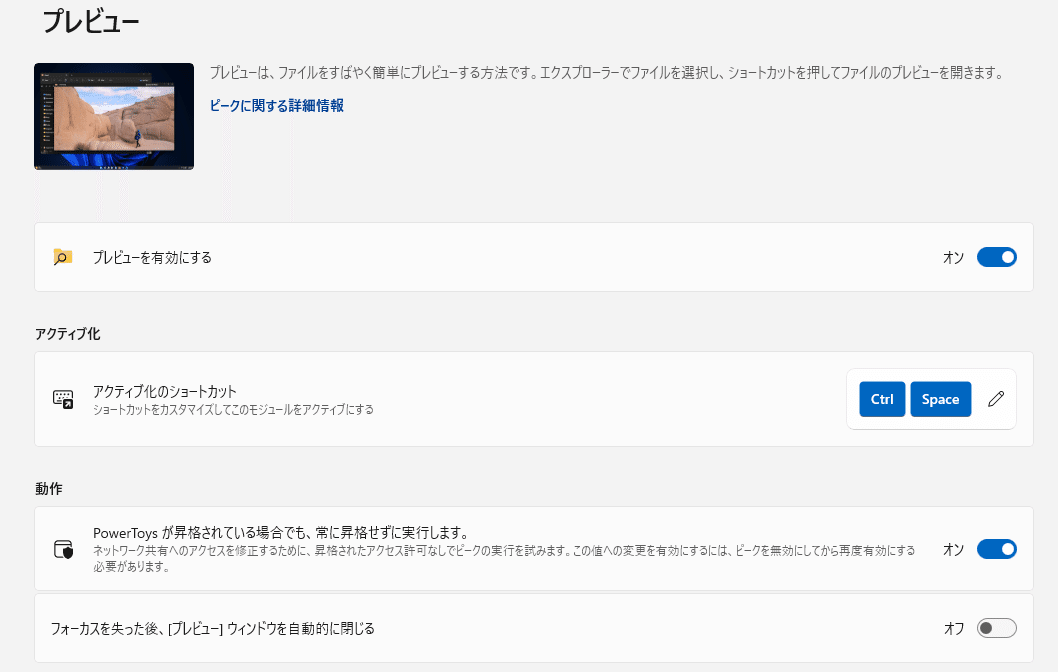The image size is (1058, 672).
Task: Click the Peek folder magnifier icon
Action: [63, 257]
